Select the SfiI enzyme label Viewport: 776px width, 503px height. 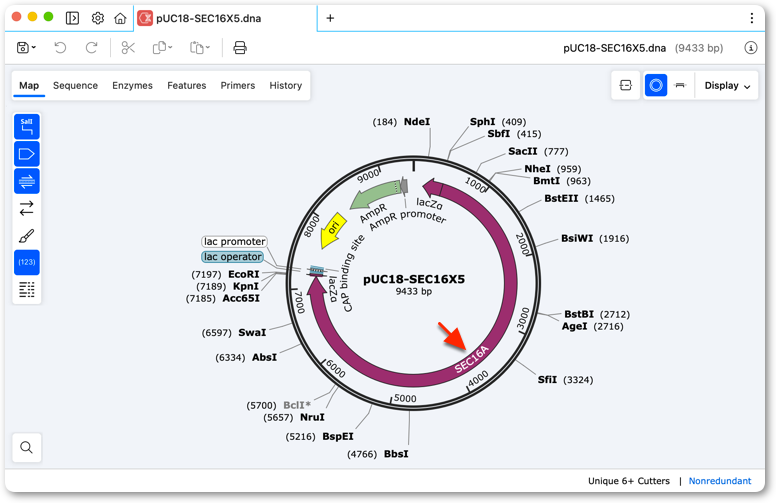[547, 380]
